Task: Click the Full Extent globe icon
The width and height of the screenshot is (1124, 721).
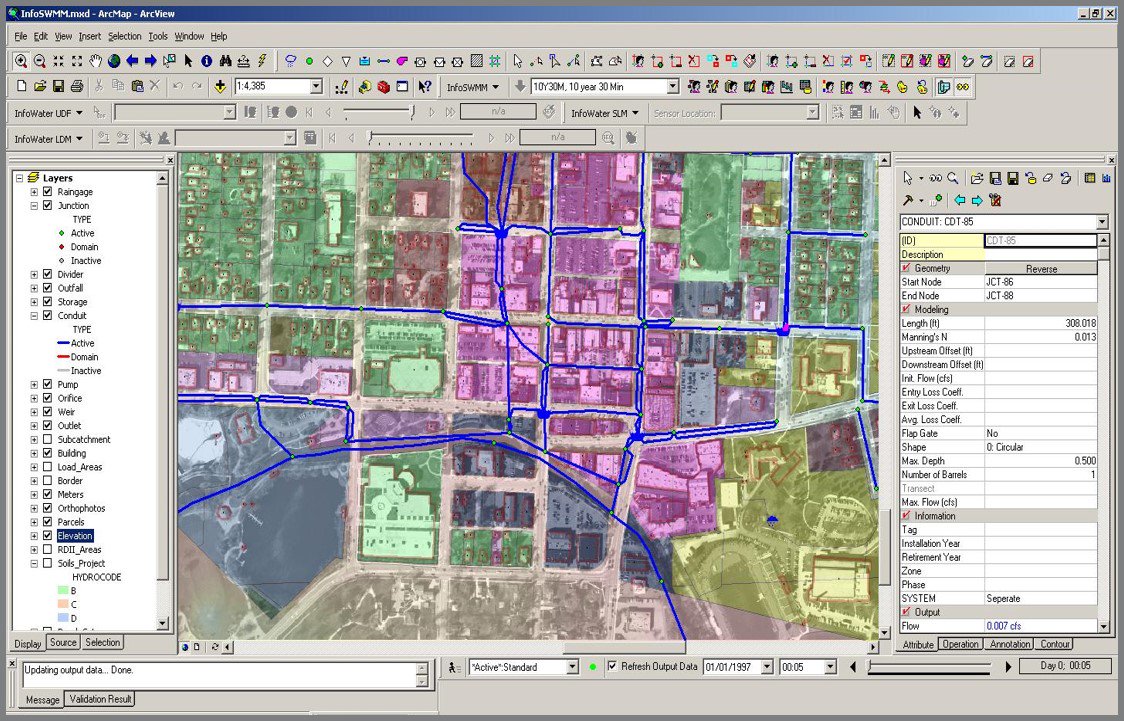Action: (x=114, y=62)
